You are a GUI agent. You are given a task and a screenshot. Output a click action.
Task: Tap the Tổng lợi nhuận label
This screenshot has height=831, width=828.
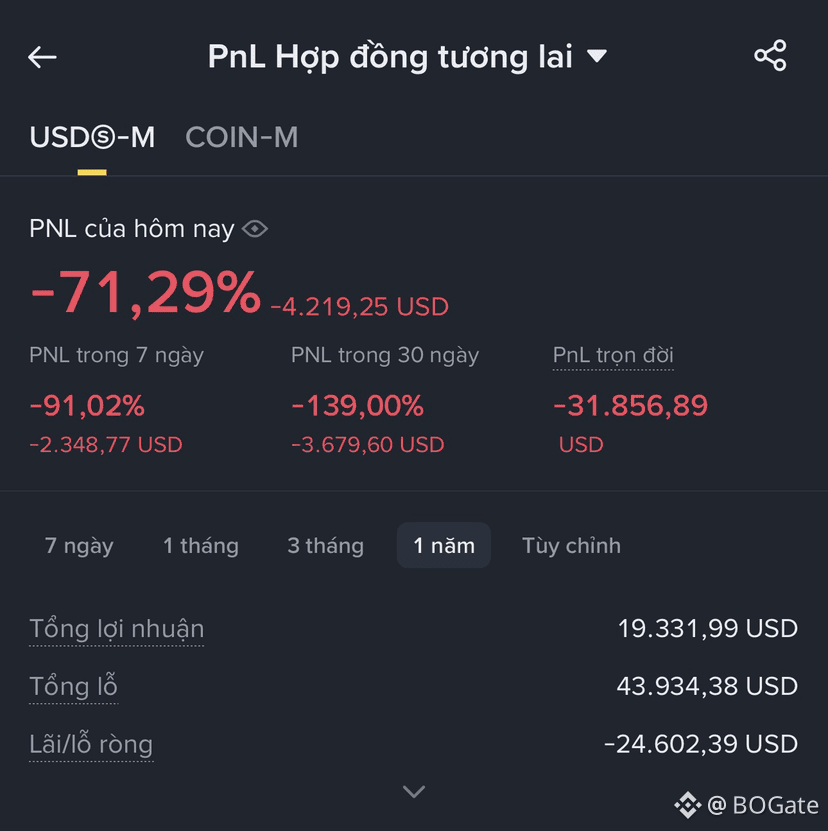tap(117, 629)
